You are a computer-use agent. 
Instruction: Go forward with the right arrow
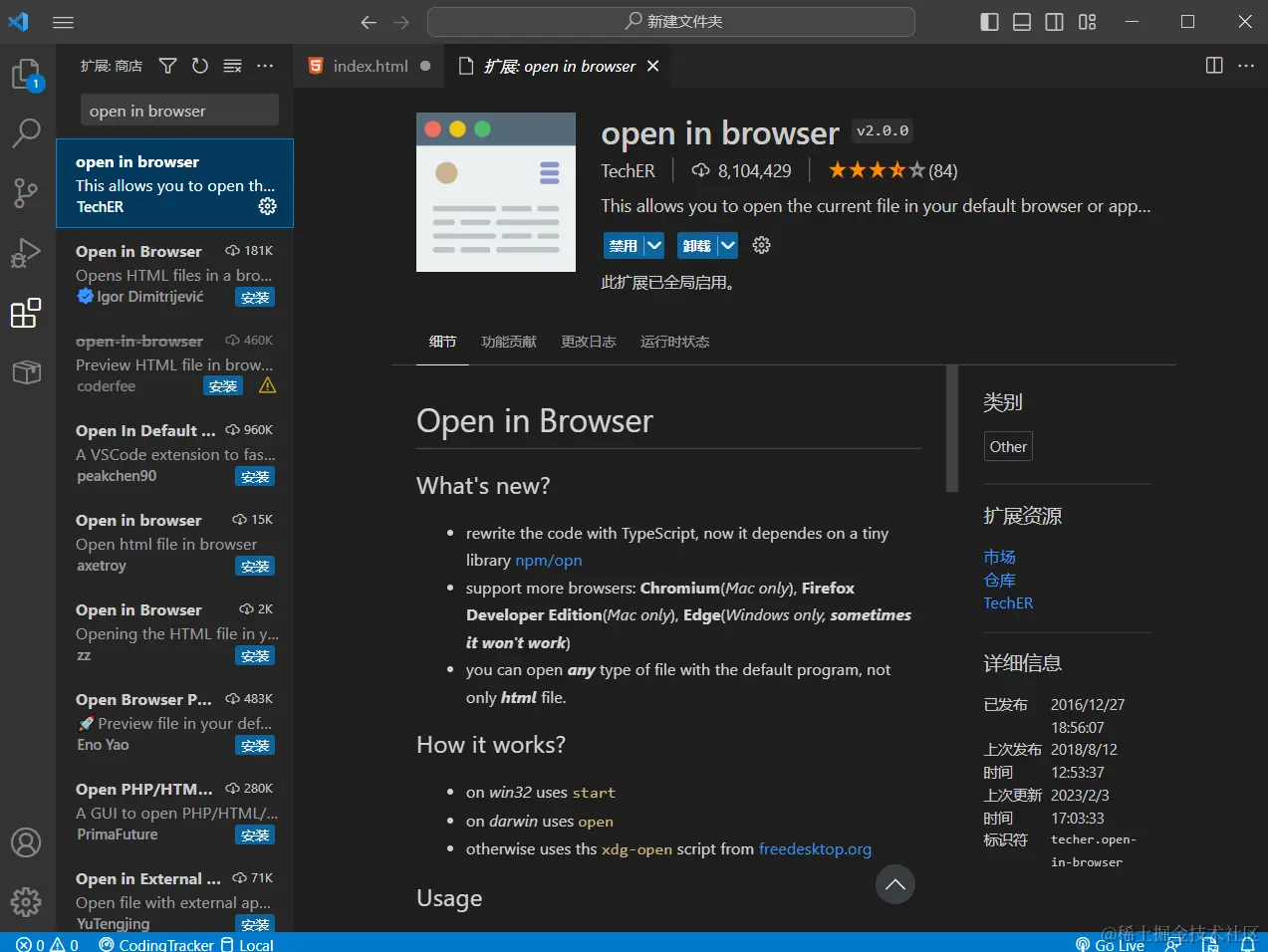coord(401,22)
